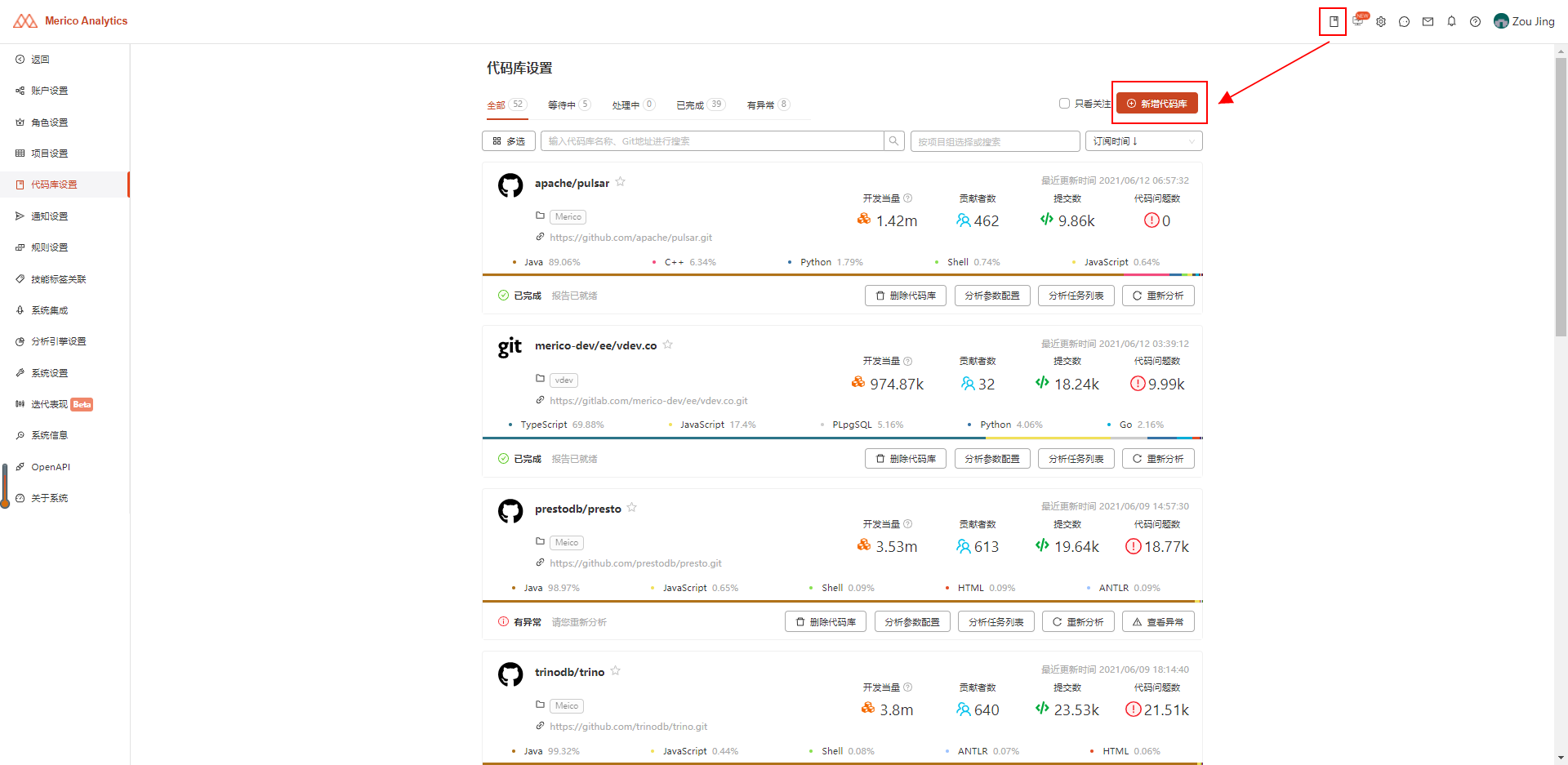Click the search magnifier icon
The image size is (1568, 765).
[x=894, y=141]
